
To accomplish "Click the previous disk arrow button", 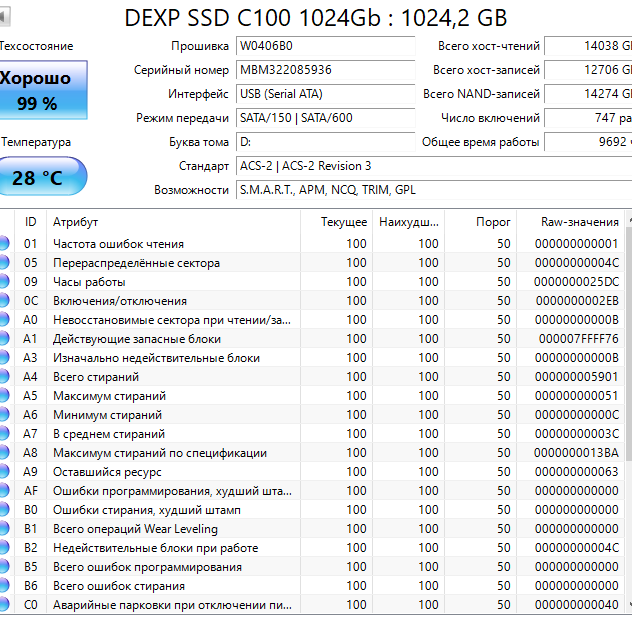I will tap(4, 17).
